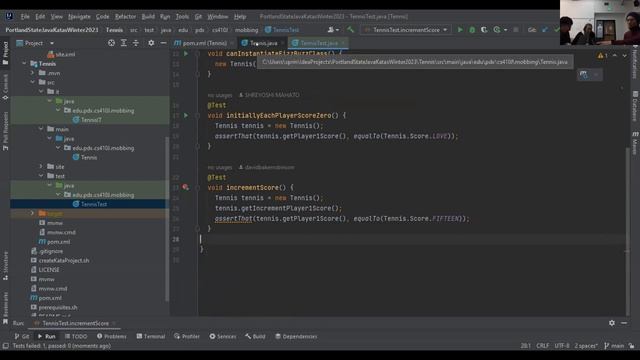Screen dimensions: 640x360
Task: Hide the Run panel with minus icon
Action: click(x=624, y=323)
